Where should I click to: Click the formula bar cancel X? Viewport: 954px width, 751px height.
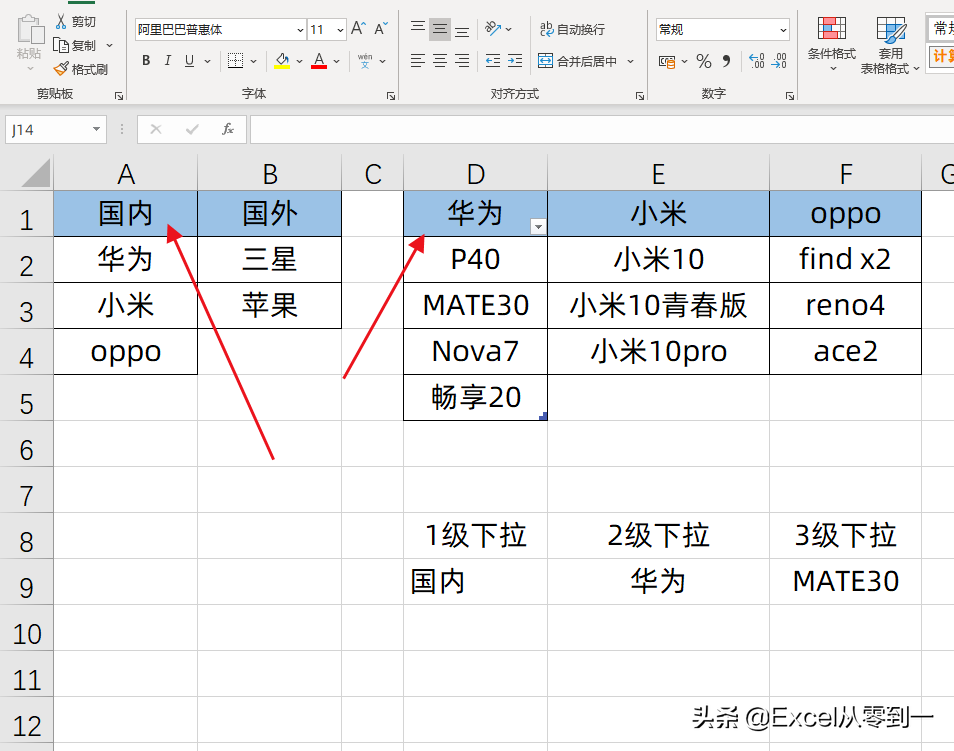pos(156,129)
